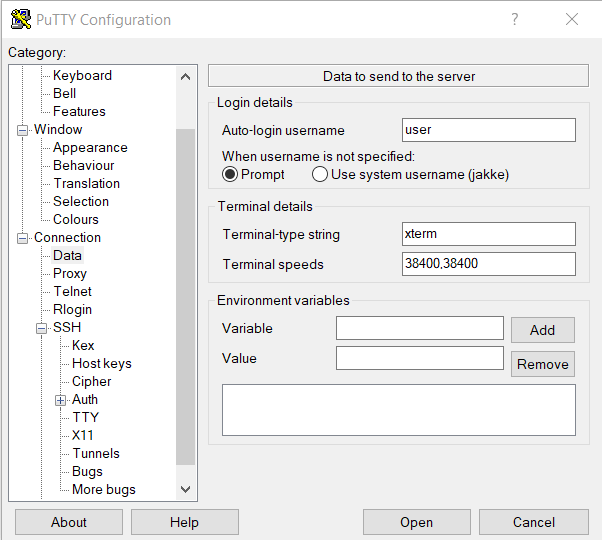Focus the Auto-login username field
The image size is (602, 540).
[488, 130]
